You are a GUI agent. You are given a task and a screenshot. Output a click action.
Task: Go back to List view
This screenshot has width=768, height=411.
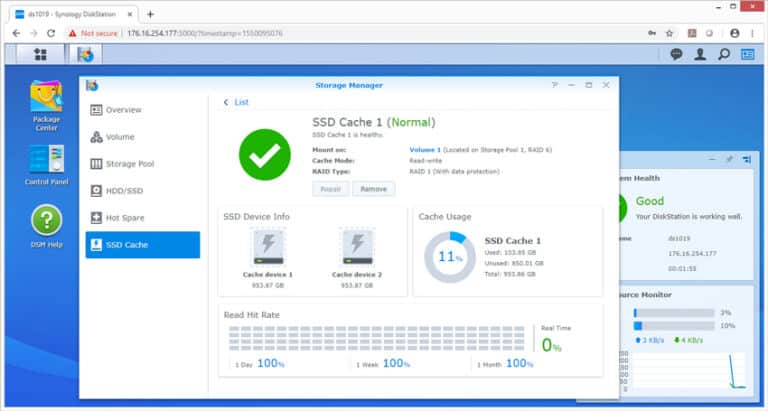coord(236,102)
